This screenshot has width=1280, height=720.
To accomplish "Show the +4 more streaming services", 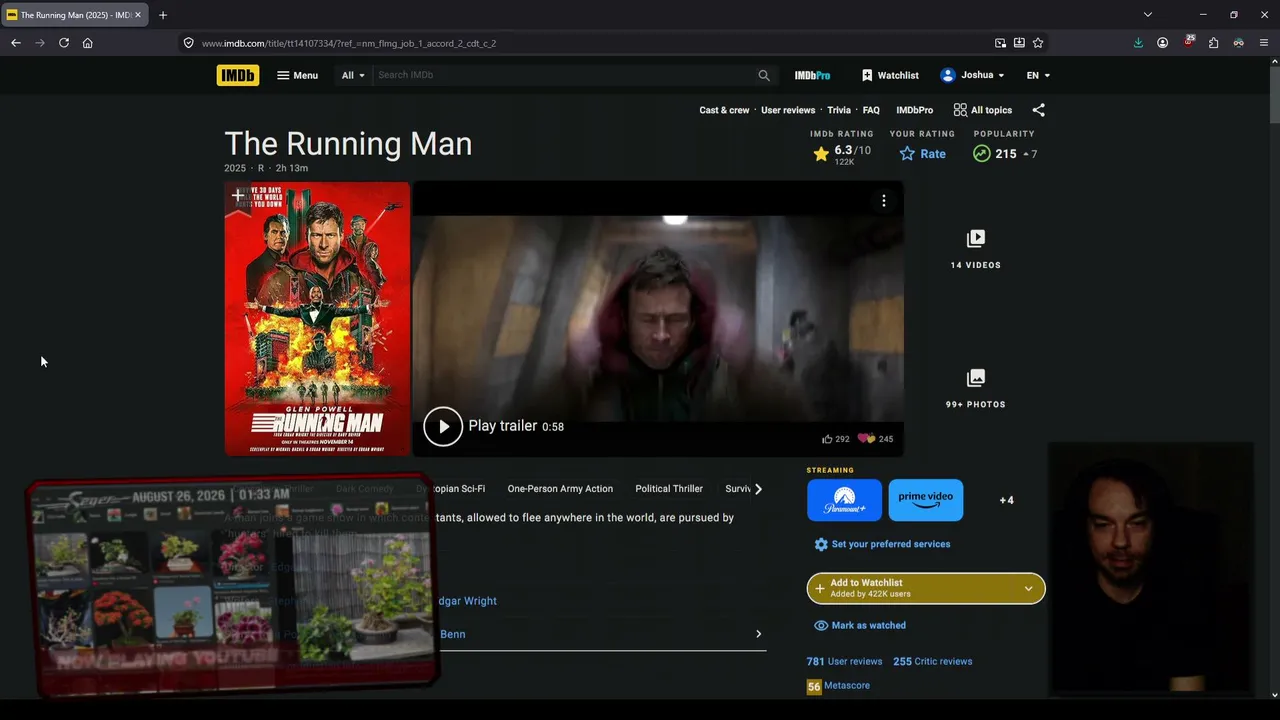I will 1007,500.
